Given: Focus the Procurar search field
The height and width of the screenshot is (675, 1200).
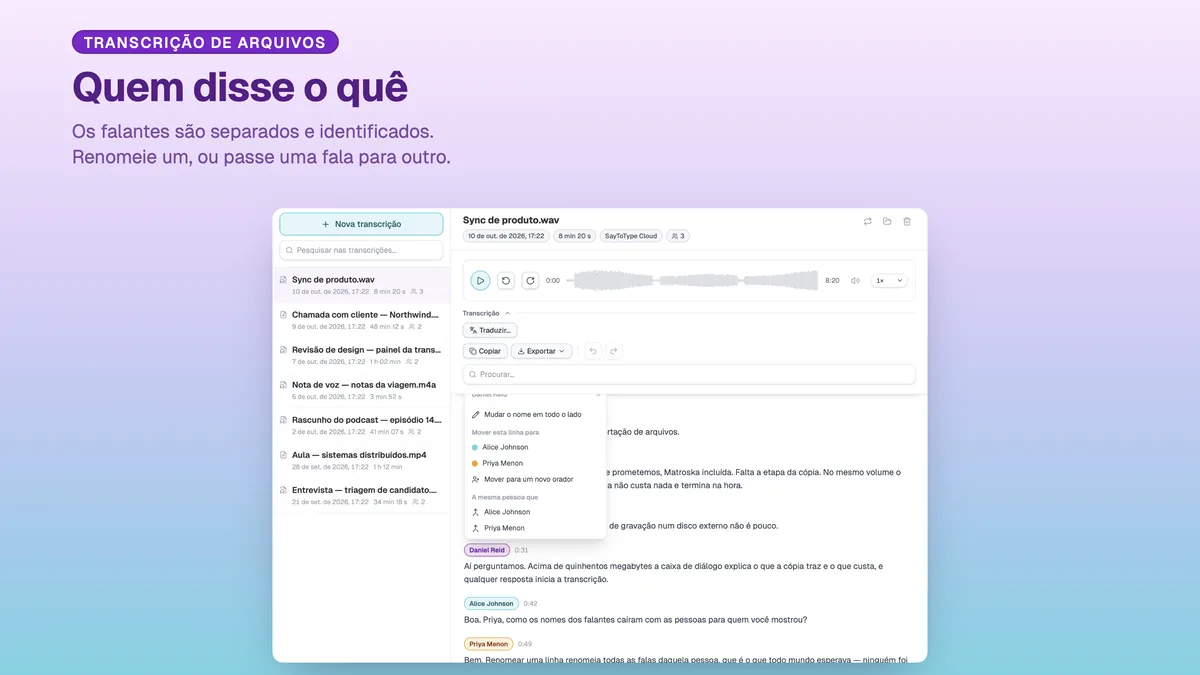Looking at the screenshot, I should pos(689,374).
